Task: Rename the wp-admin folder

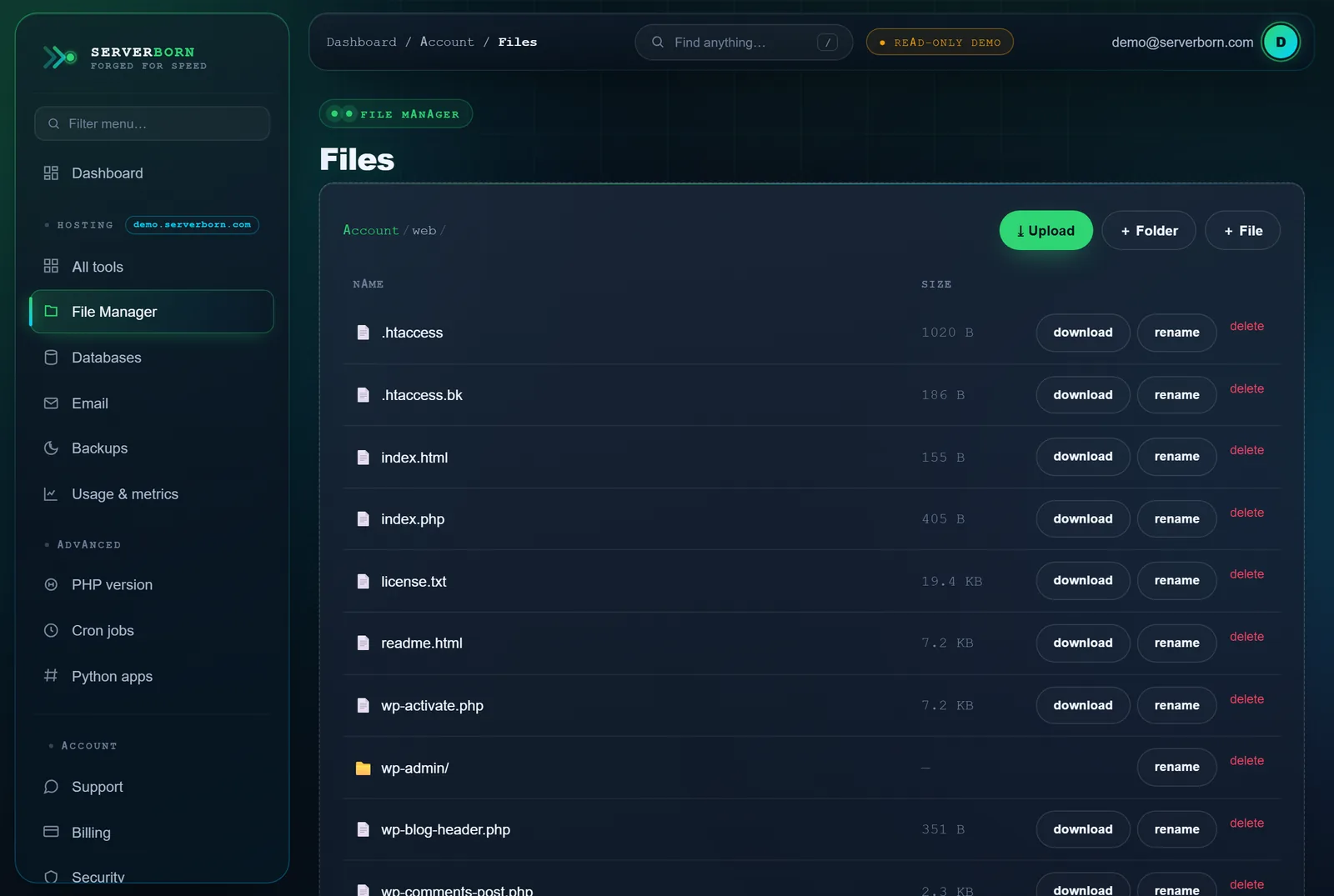Action: 1176,767
